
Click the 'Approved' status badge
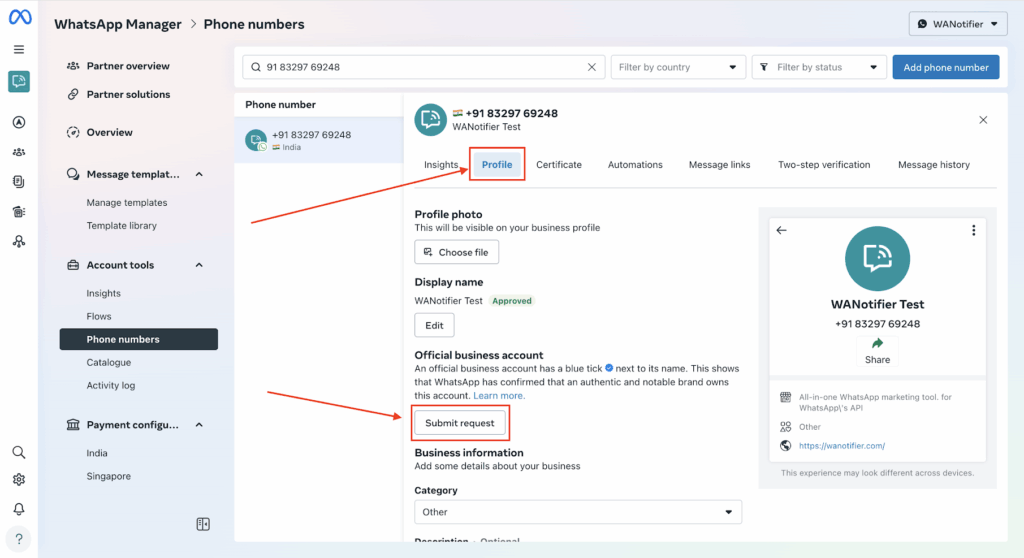(512, 301)
